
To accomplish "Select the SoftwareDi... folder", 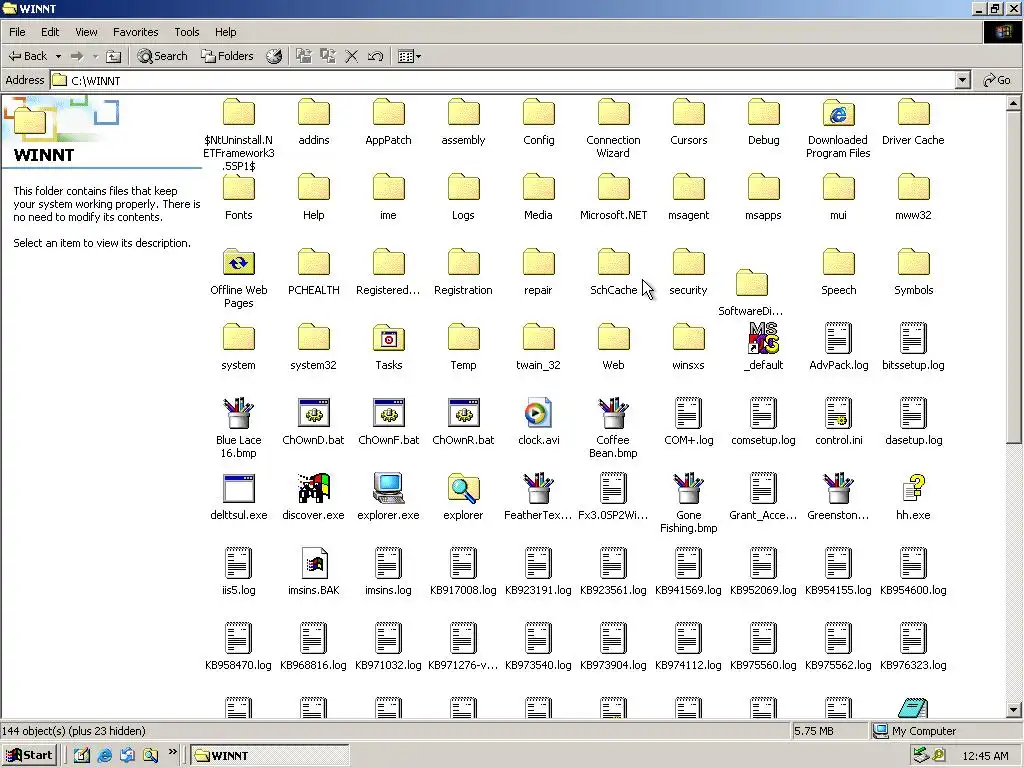I will 751,293.
